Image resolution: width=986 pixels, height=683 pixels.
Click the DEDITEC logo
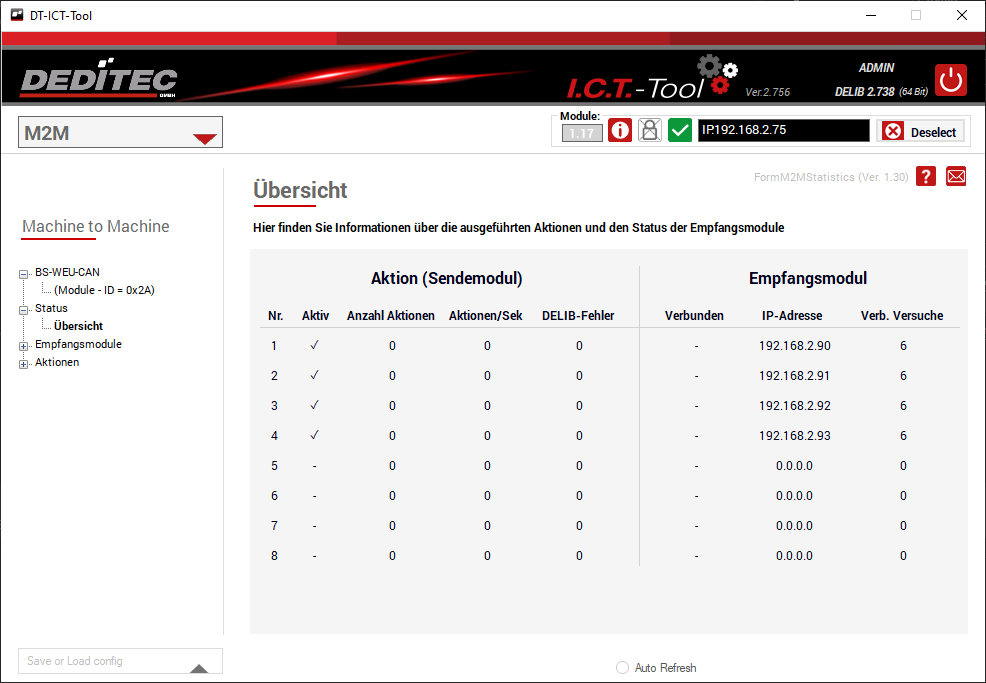point(99,81)
